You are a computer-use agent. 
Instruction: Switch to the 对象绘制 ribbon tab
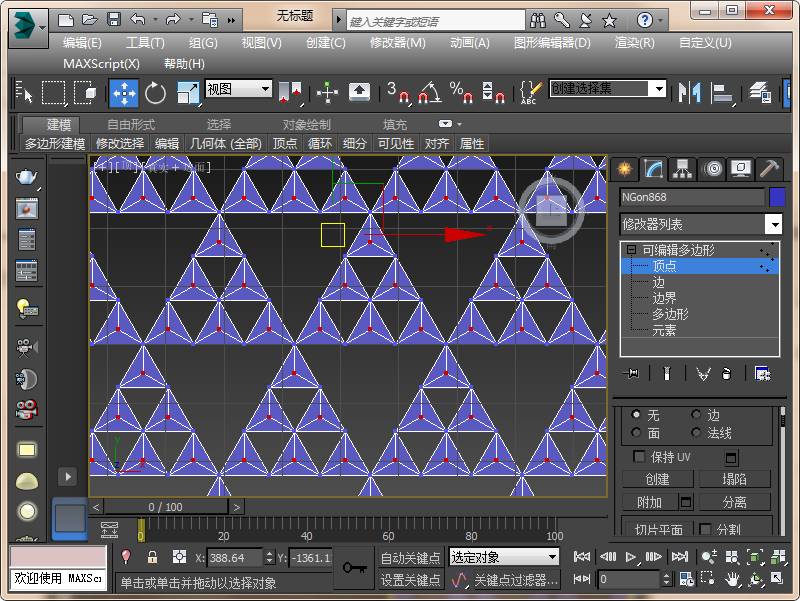(x=307, y=124)
